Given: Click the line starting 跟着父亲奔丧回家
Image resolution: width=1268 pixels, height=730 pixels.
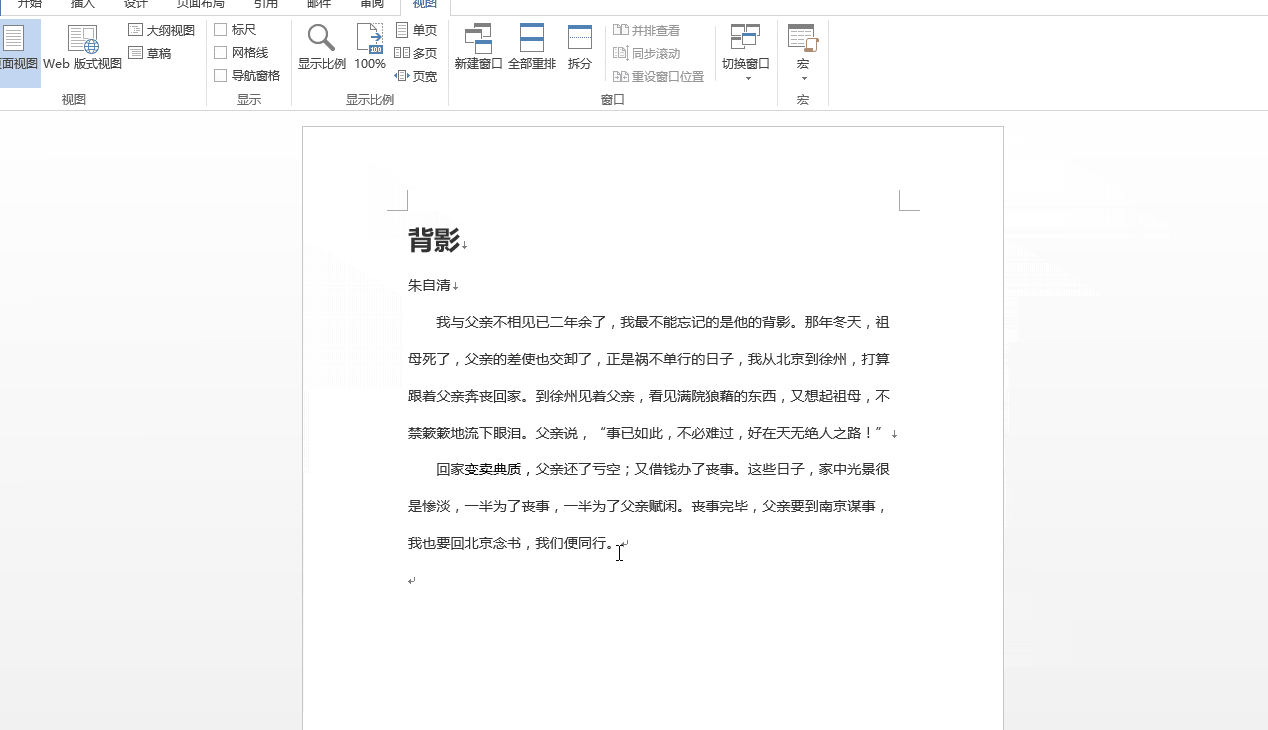Looking at the screenshot, I should [x=648, y=396].
